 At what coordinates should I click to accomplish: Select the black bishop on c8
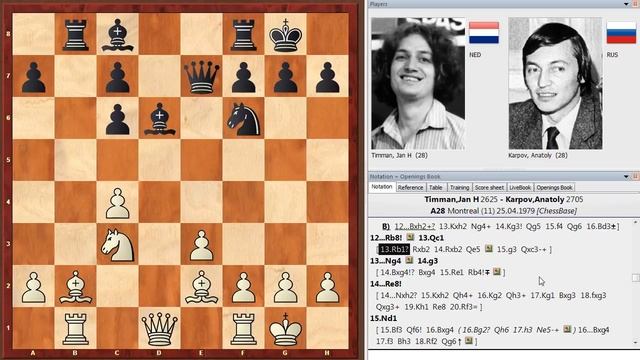(x=118, y=34)
